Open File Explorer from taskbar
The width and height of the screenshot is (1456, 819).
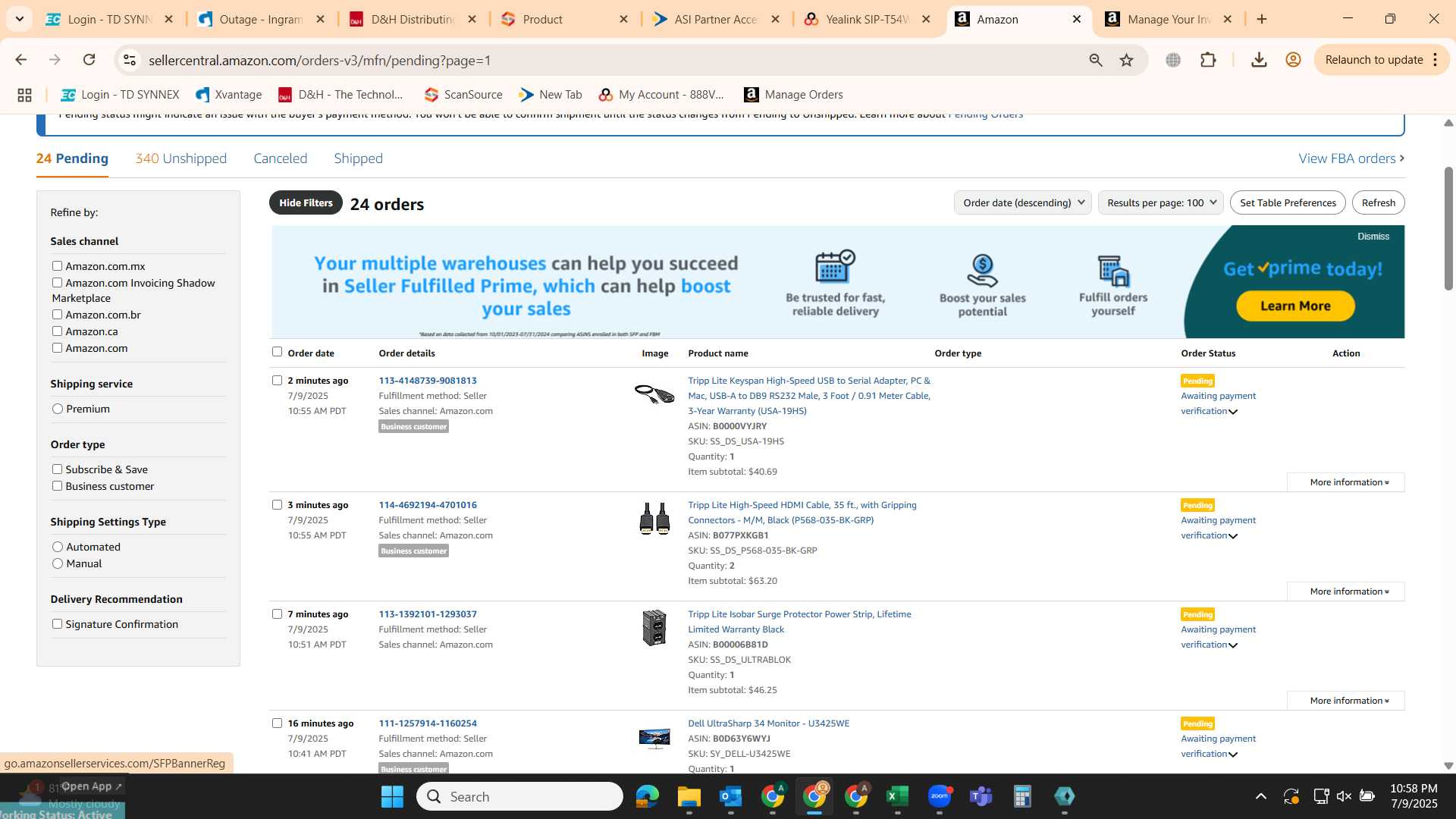pyautogui.click(x=689, y=796)
